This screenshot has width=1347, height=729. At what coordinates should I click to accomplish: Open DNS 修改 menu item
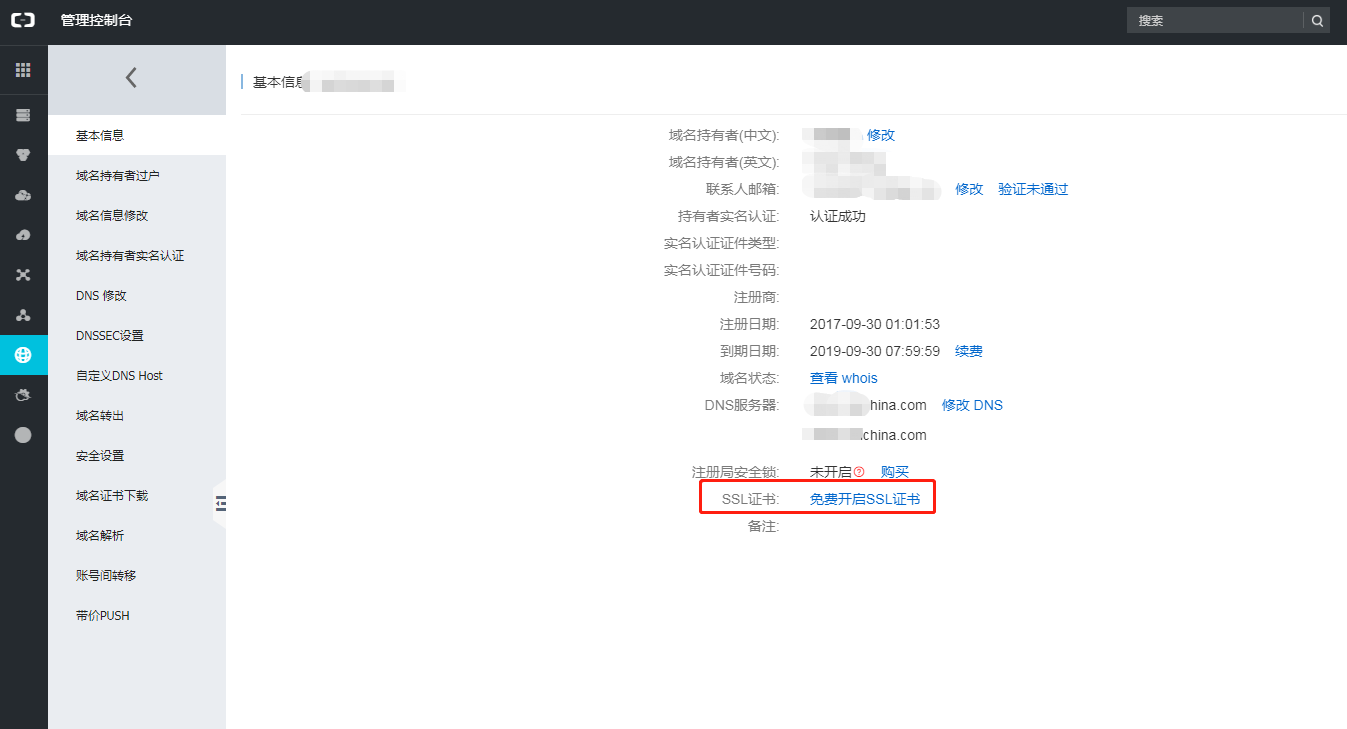tap(137, 295)
